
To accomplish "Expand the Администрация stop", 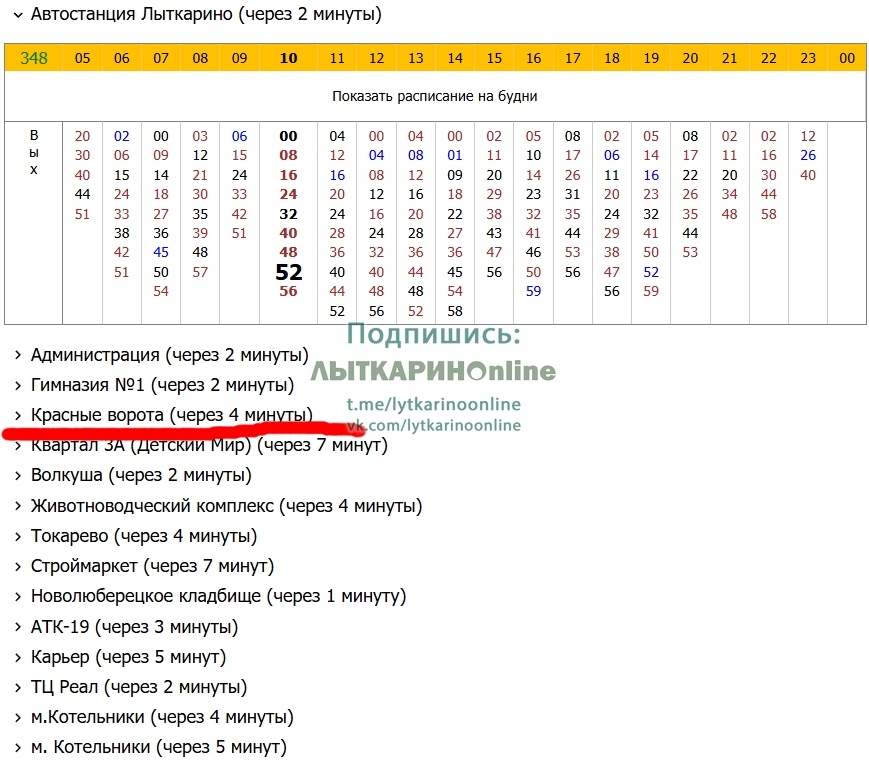I will pos(166,355).
